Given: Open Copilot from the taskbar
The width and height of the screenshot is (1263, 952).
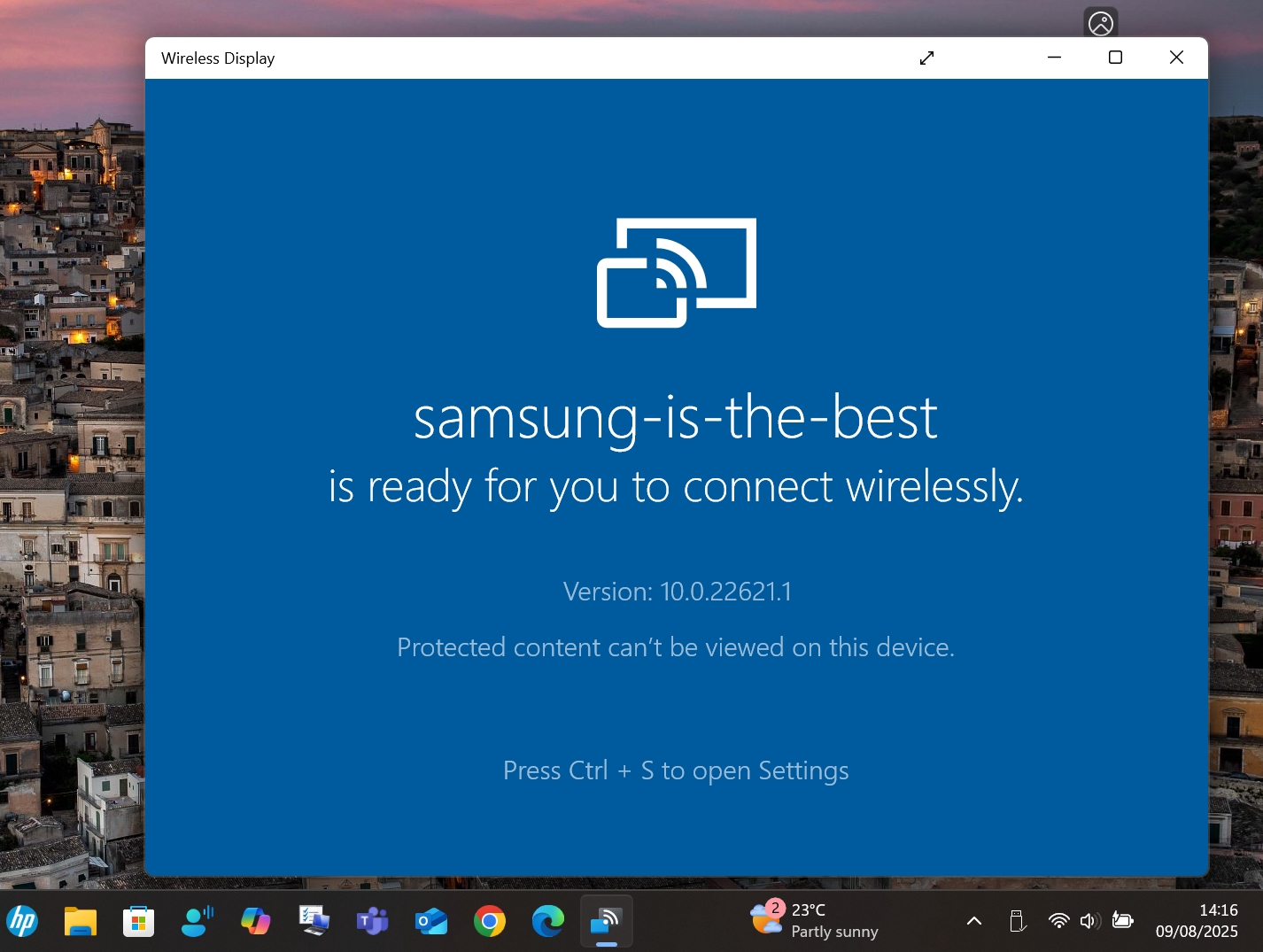Looking at the screenshot, I should 255,921.
